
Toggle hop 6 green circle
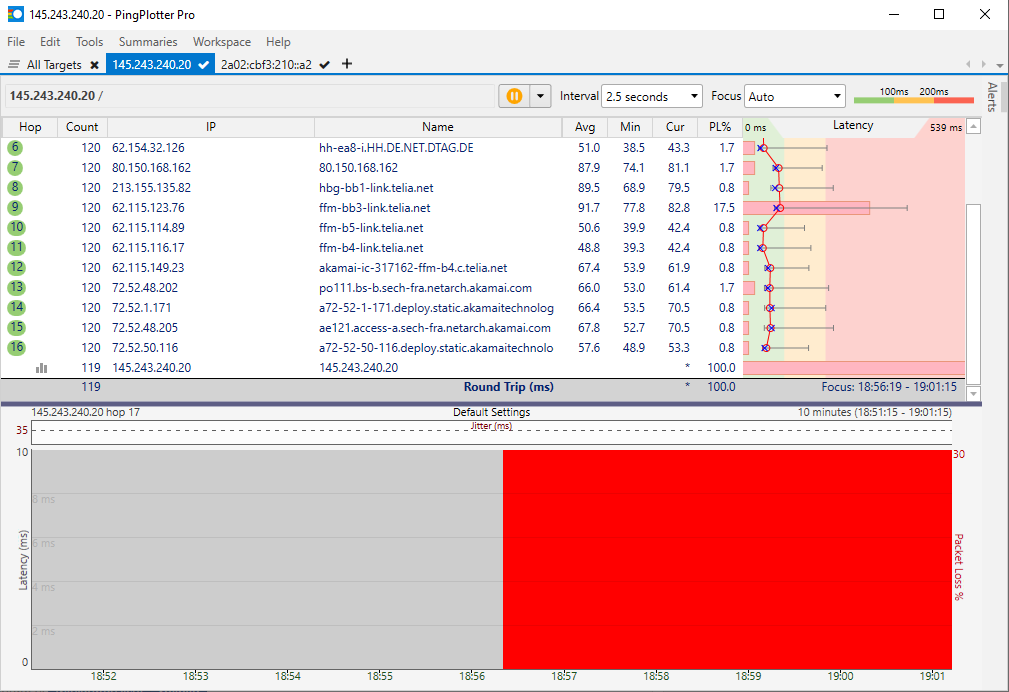click(15, 147)
